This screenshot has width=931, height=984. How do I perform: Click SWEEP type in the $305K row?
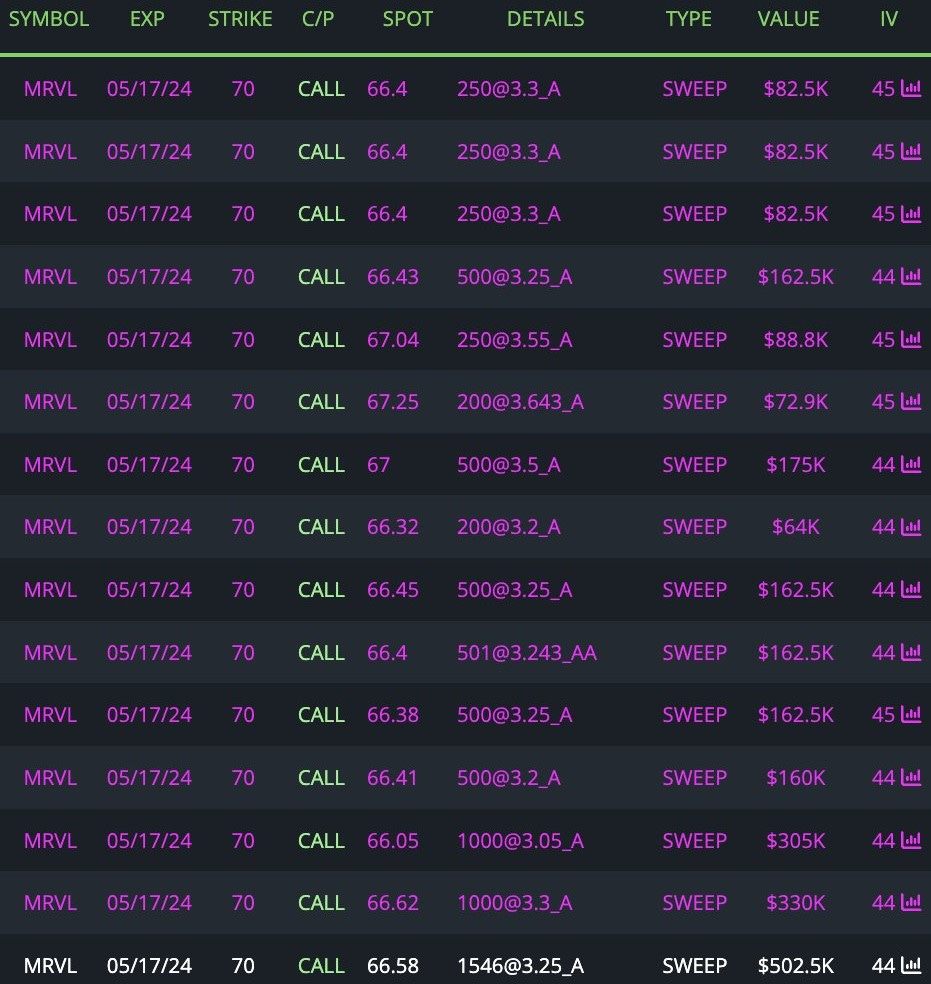click(694, 840)
